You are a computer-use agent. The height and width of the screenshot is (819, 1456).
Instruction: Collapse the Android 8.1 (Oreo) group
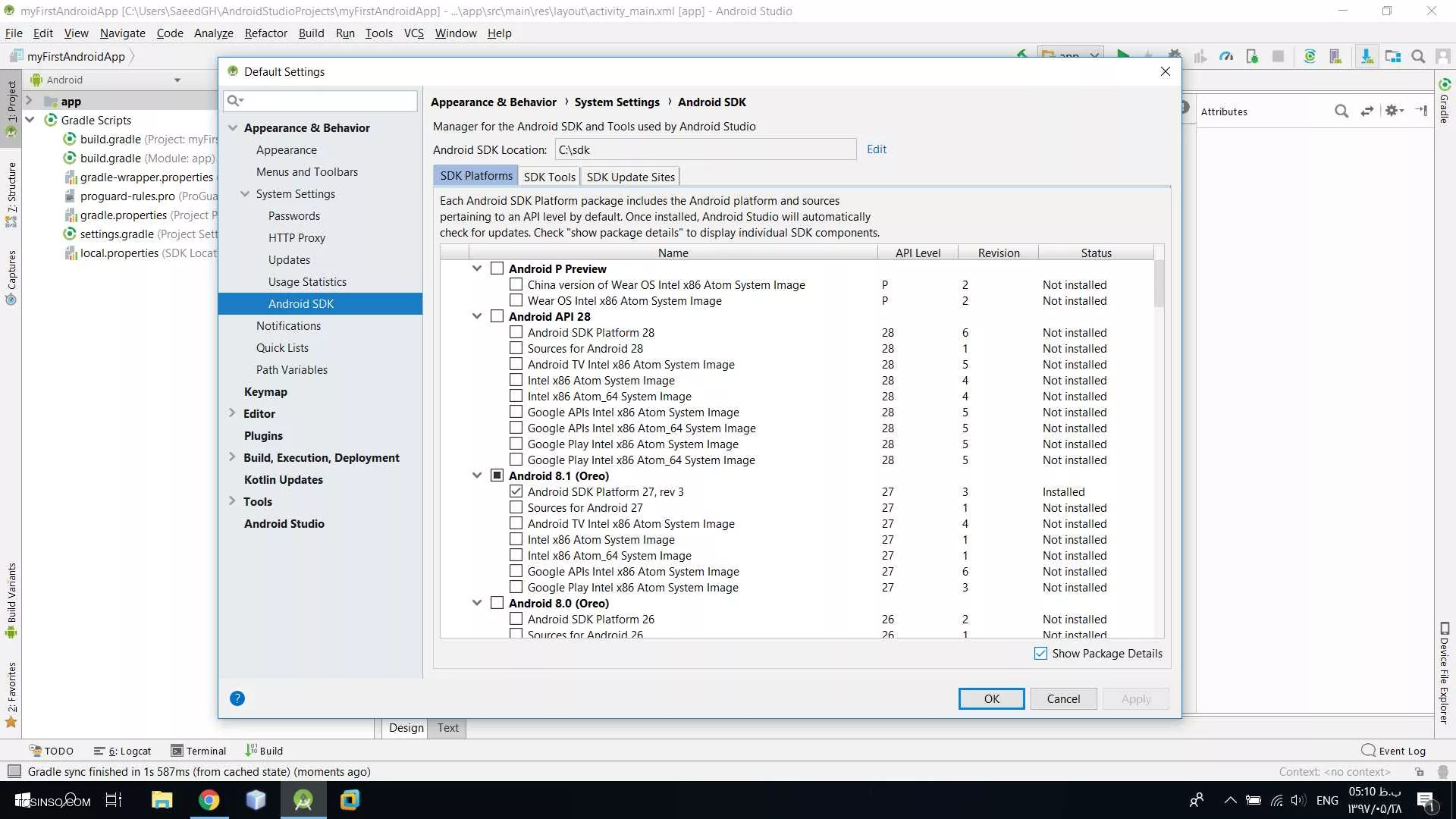pyautogui.click(x=477, y=475)
